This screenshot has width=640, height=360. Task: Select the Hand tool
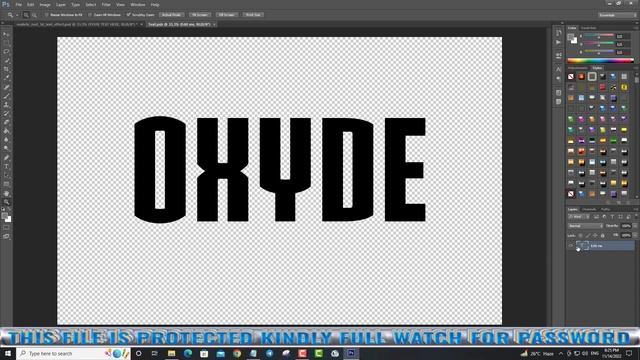(x=6, y=193)
